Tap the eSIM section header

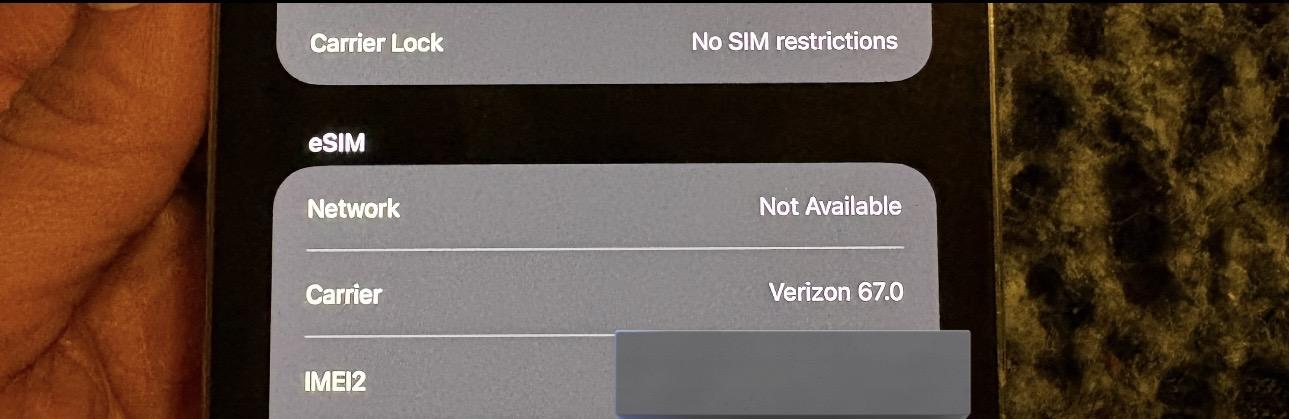(x=336, y=143)
